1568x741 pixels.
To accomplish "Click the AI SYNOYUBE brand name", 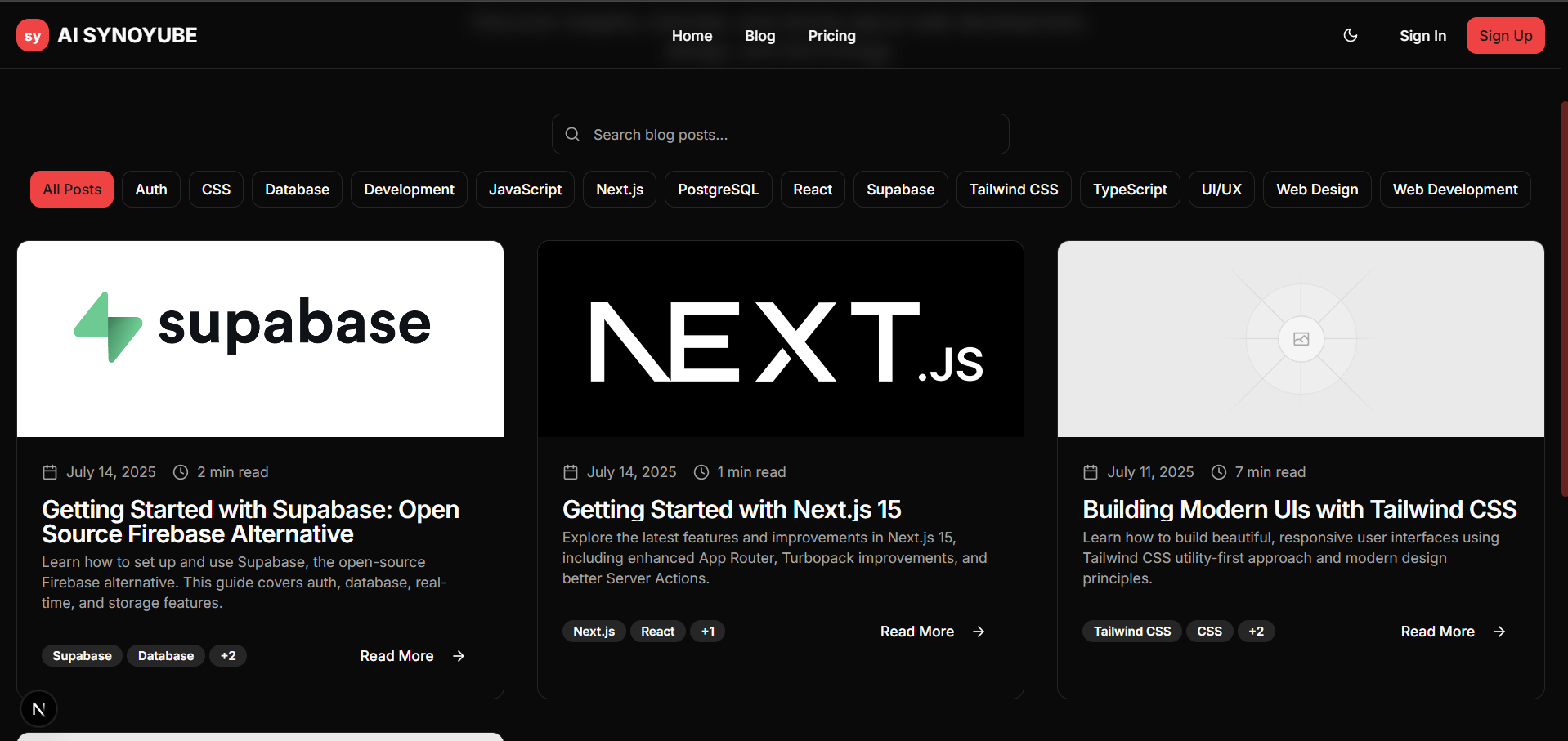I will (x=128, y=35).
